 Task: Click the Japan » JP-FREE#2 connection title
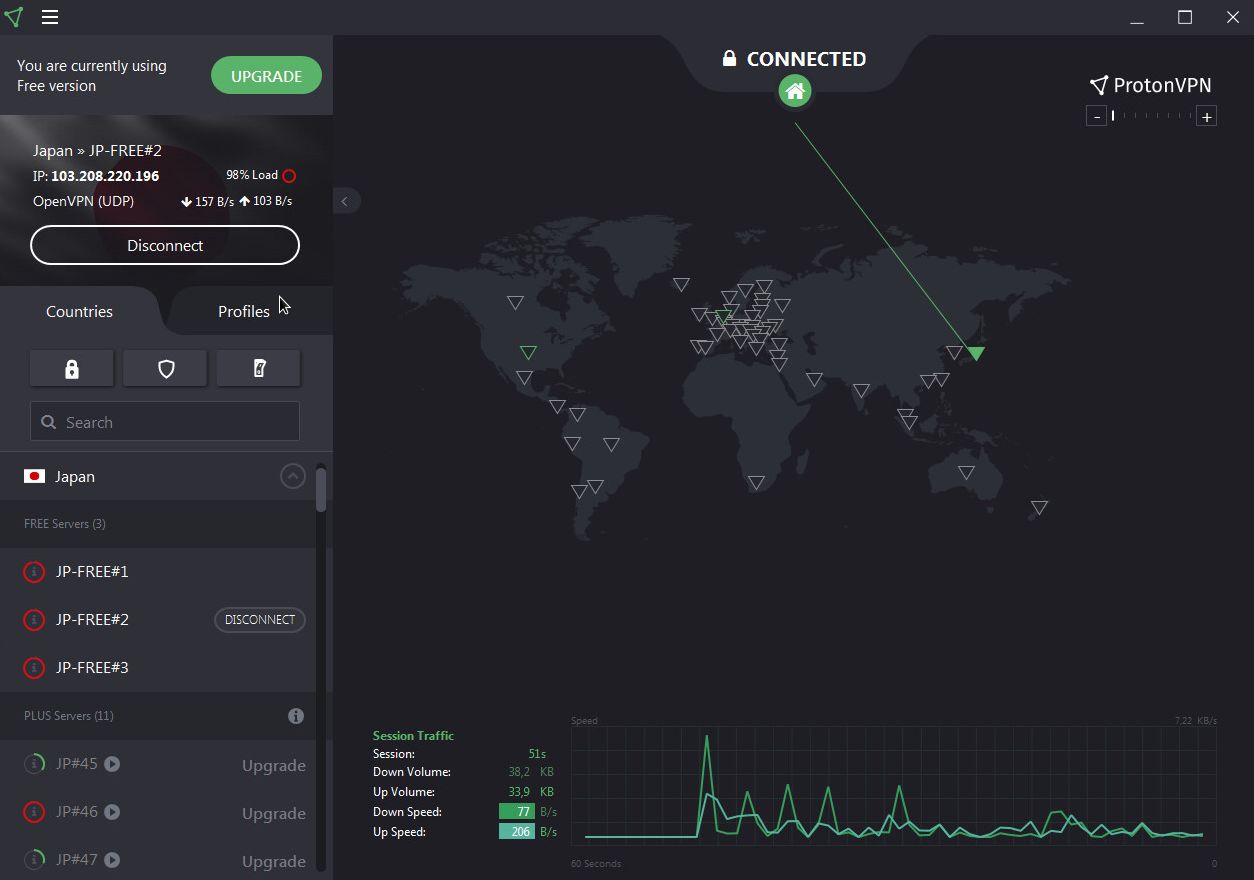pyautogui.click(x=97, y=151)
